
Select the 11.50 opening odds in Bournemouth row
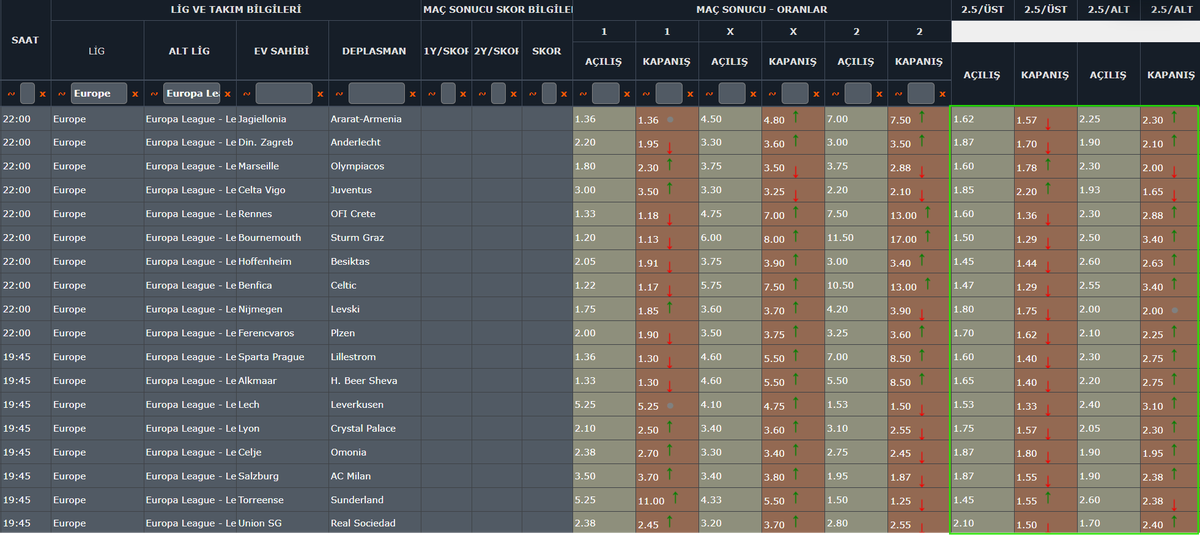pos(856,238)
